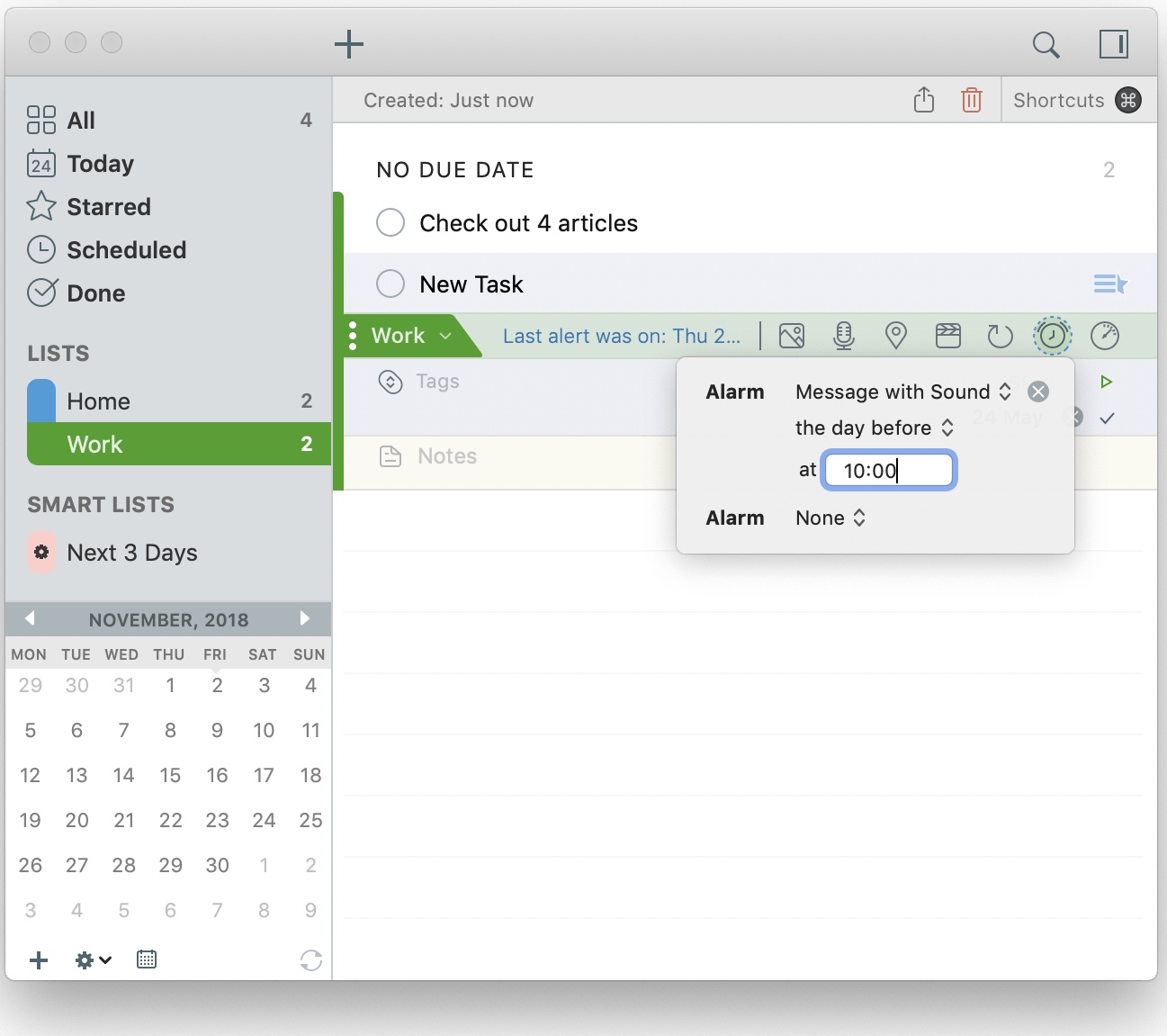Viewport: 1167px width, 1036px height.
Task: Click the 'NO DUE DATE' section header
Action: [455, 170]
